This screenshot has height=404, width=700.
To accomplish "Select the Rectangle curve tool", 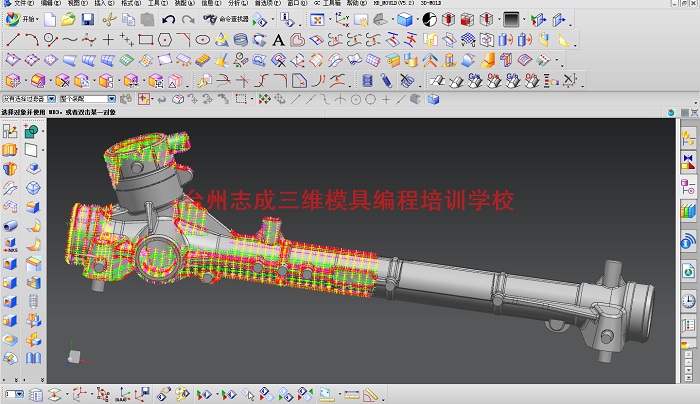I will click(146, 40).
